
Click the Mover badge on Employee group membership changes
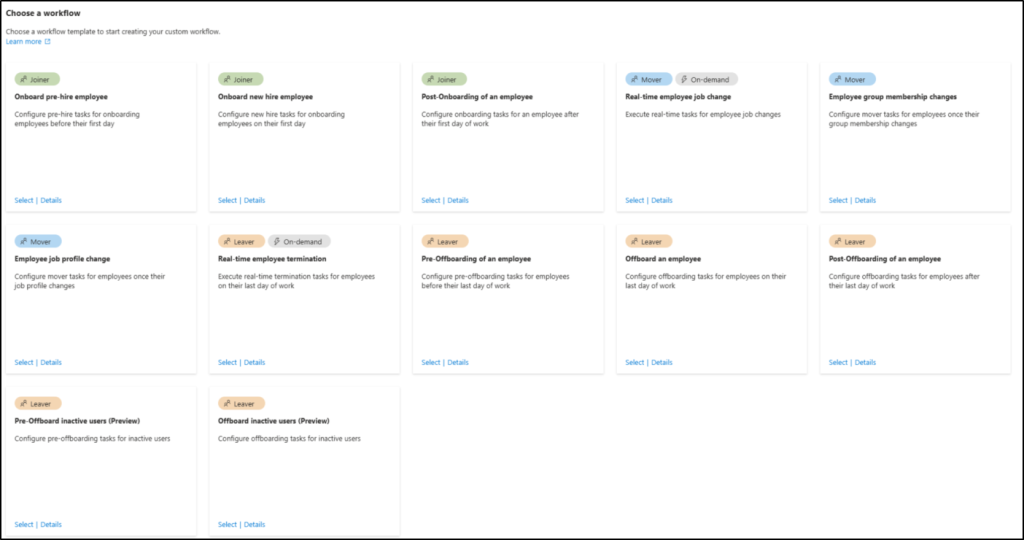click(x=852, y=79)
